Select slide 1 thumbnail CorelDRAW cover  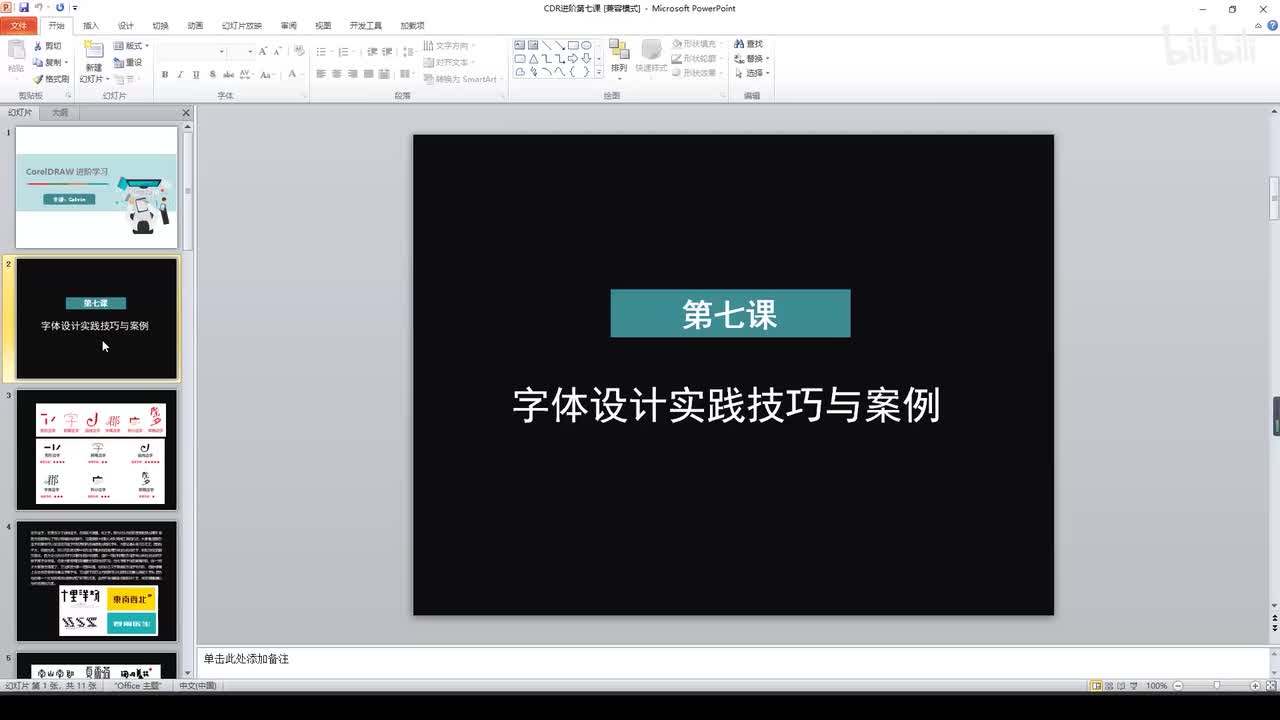click(96, 187)
